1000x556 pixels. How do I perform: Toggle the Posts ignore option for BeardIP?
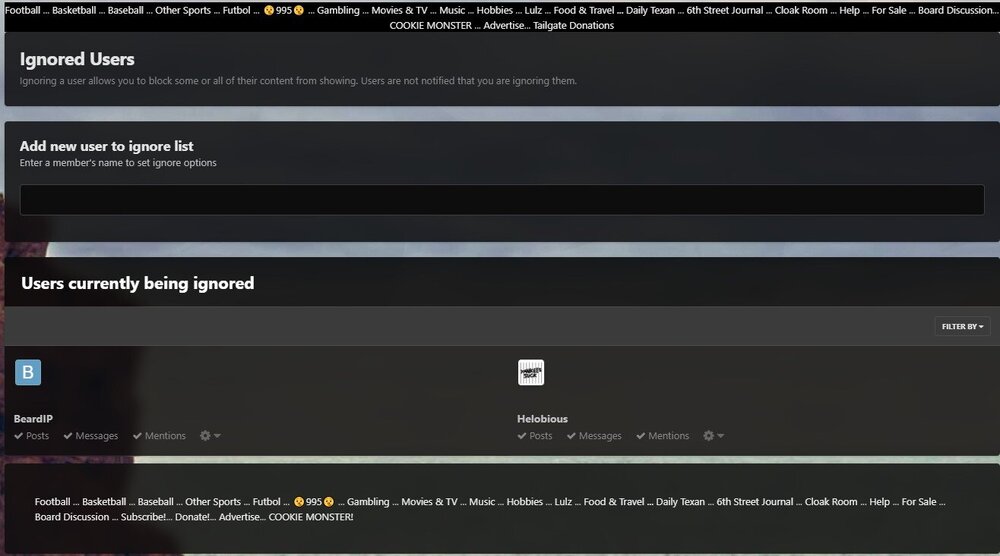[x=32, y=436]
